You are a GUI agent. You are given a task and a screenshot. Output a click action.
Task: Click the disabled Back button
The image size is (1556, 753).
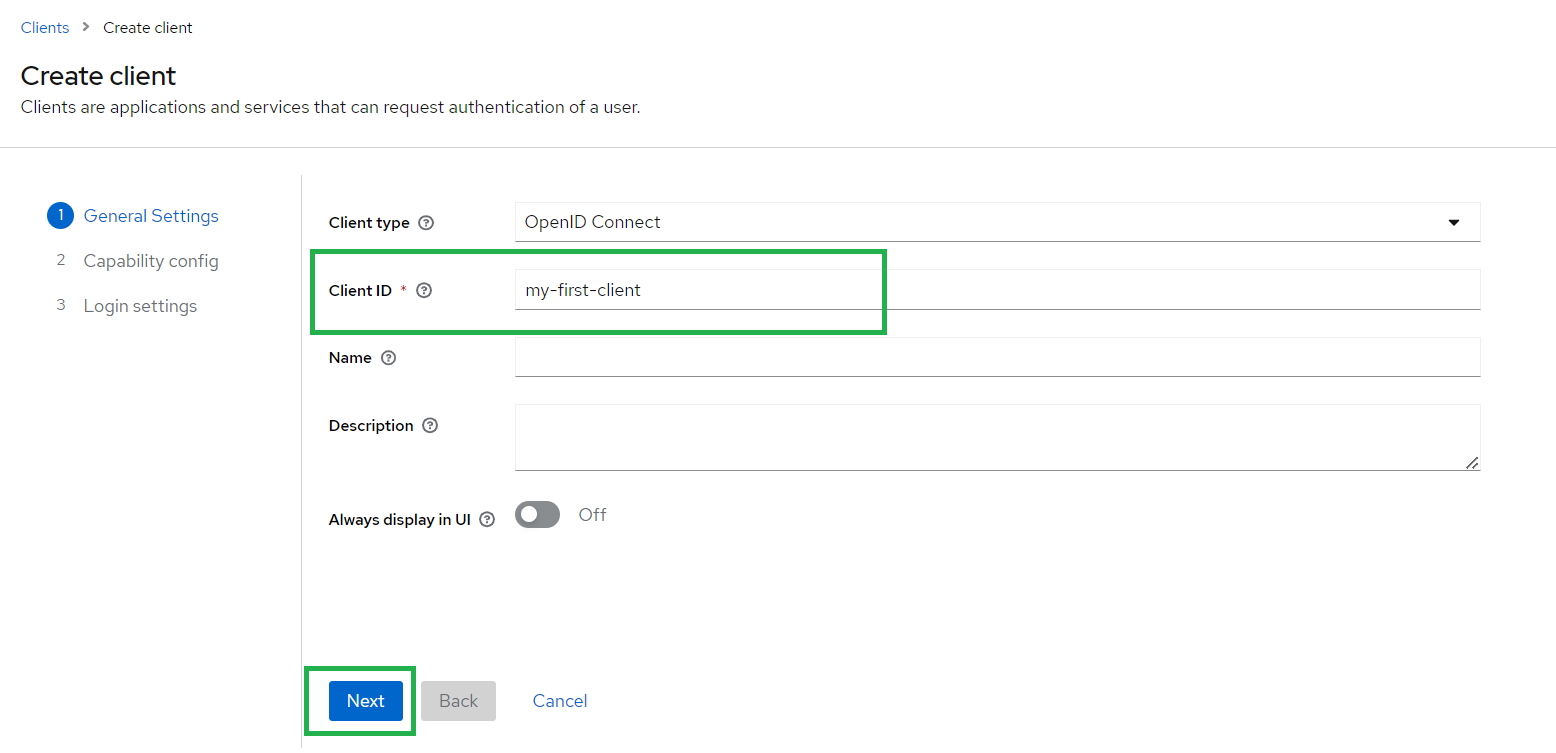(459, 701)
